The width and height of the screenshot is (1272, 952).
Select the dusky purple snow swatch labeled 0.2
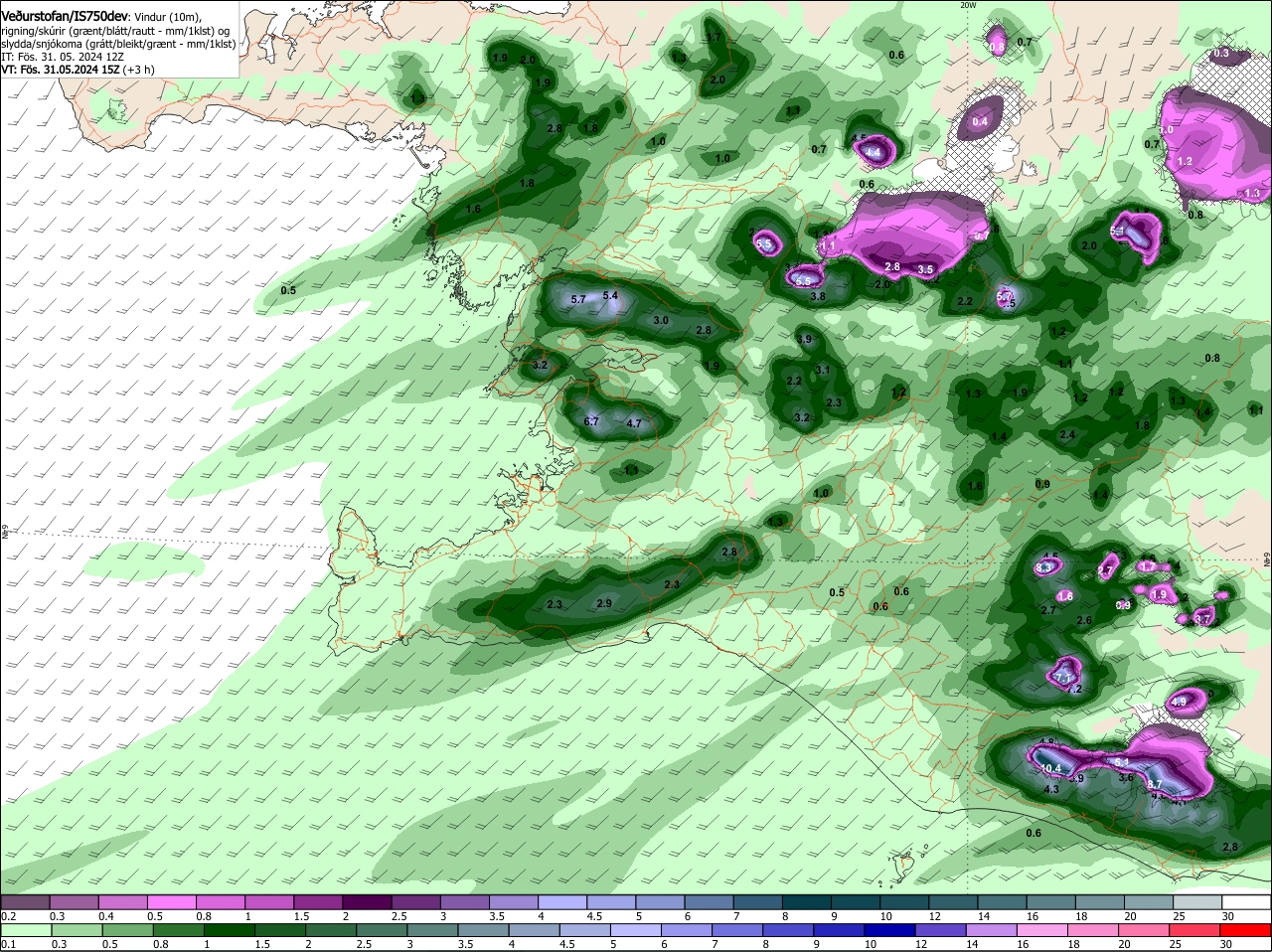coord(26,902)
